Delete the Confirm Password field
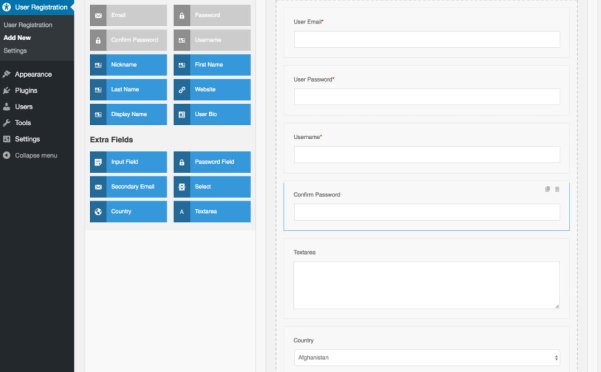This screenshot has height=372, width=601. (557, 189)
